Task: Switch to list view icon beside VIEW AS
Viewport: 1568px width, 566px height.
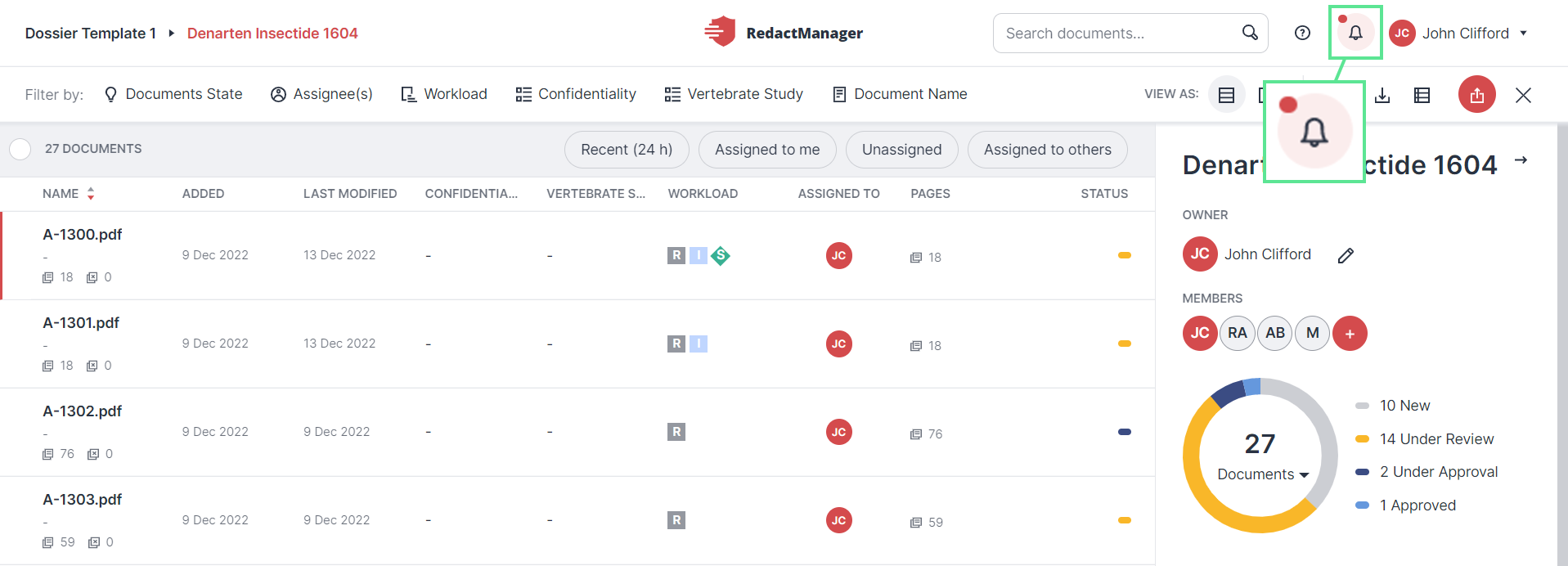Action: [x=1226, y=95]
